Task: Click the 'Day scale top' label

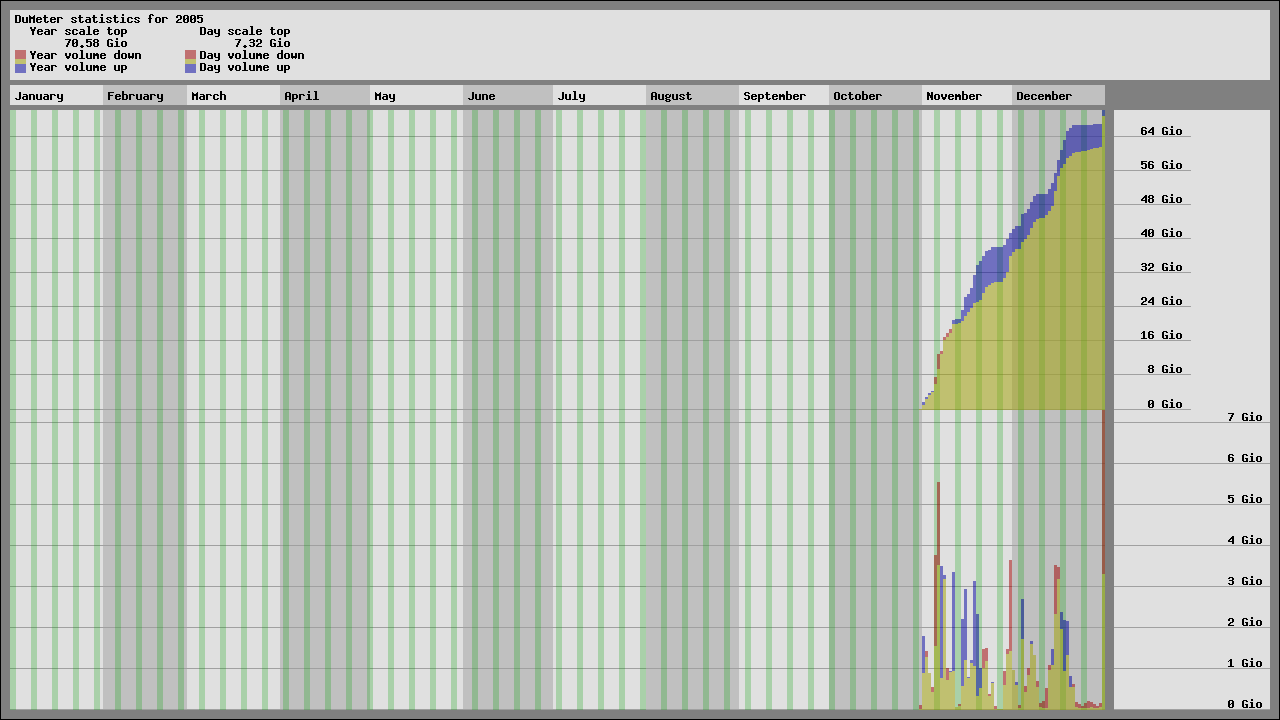Action: pos(245,31)
